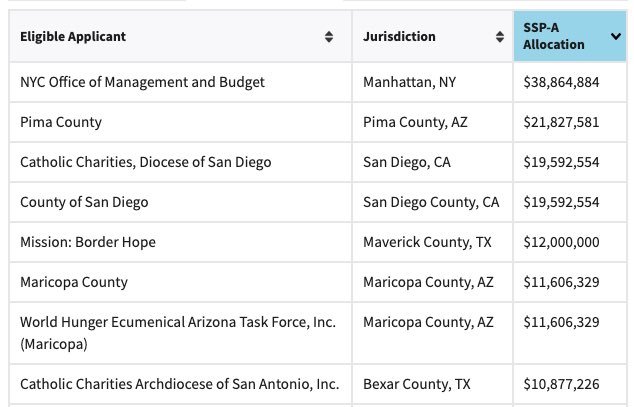Sort by Eligible Applicant arrows icon

click(x=329, y=37)
